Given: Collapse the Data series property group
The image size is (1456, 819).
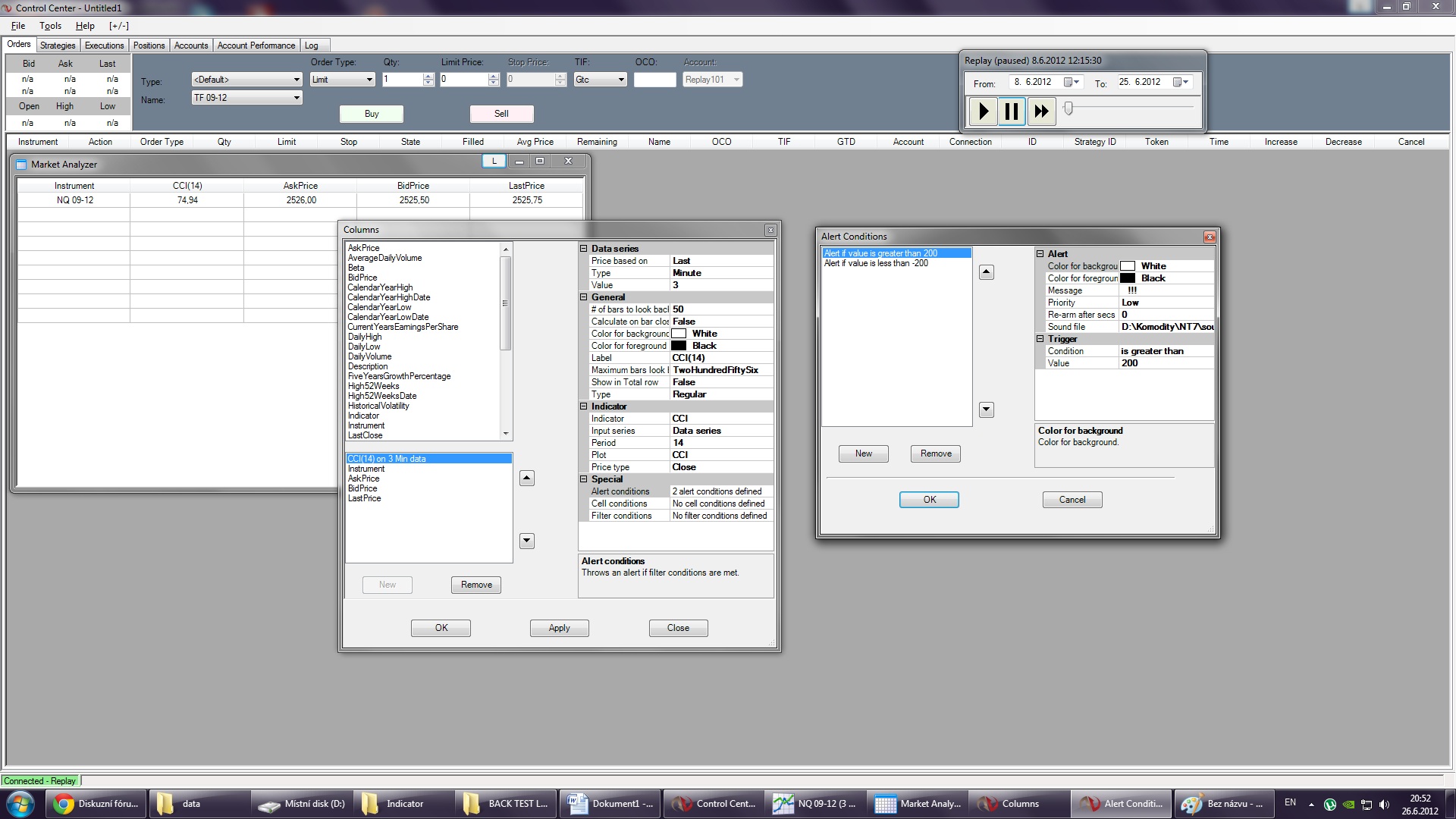Looking at the screenshot, I should point(584,249).
